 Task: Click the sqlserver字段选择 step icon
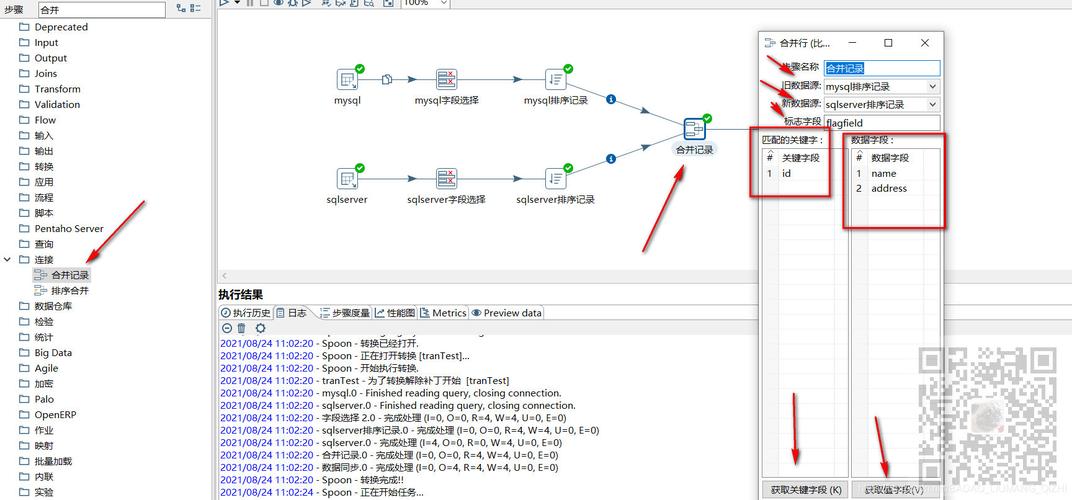click(446, 179)
